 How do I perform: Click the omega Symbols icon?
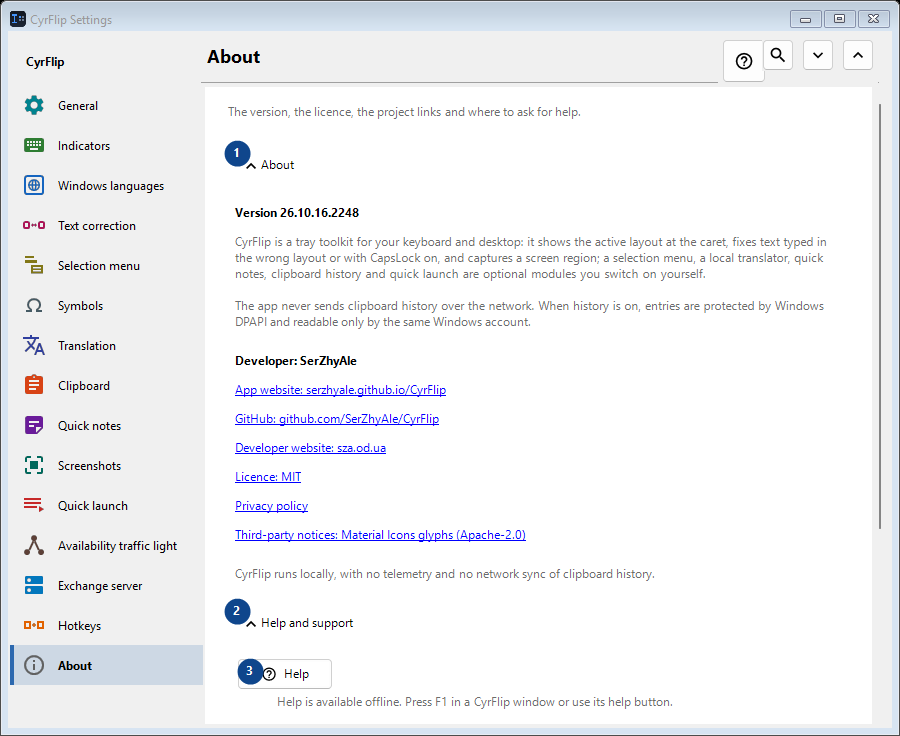[34, 305]
